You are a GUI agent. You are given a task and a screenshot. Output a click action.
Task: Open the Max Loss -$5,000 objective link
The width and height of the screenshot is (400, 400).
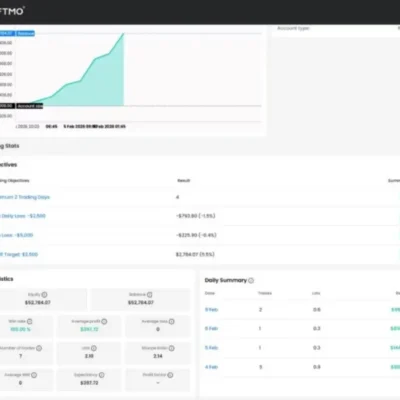[x=16, y=235]
